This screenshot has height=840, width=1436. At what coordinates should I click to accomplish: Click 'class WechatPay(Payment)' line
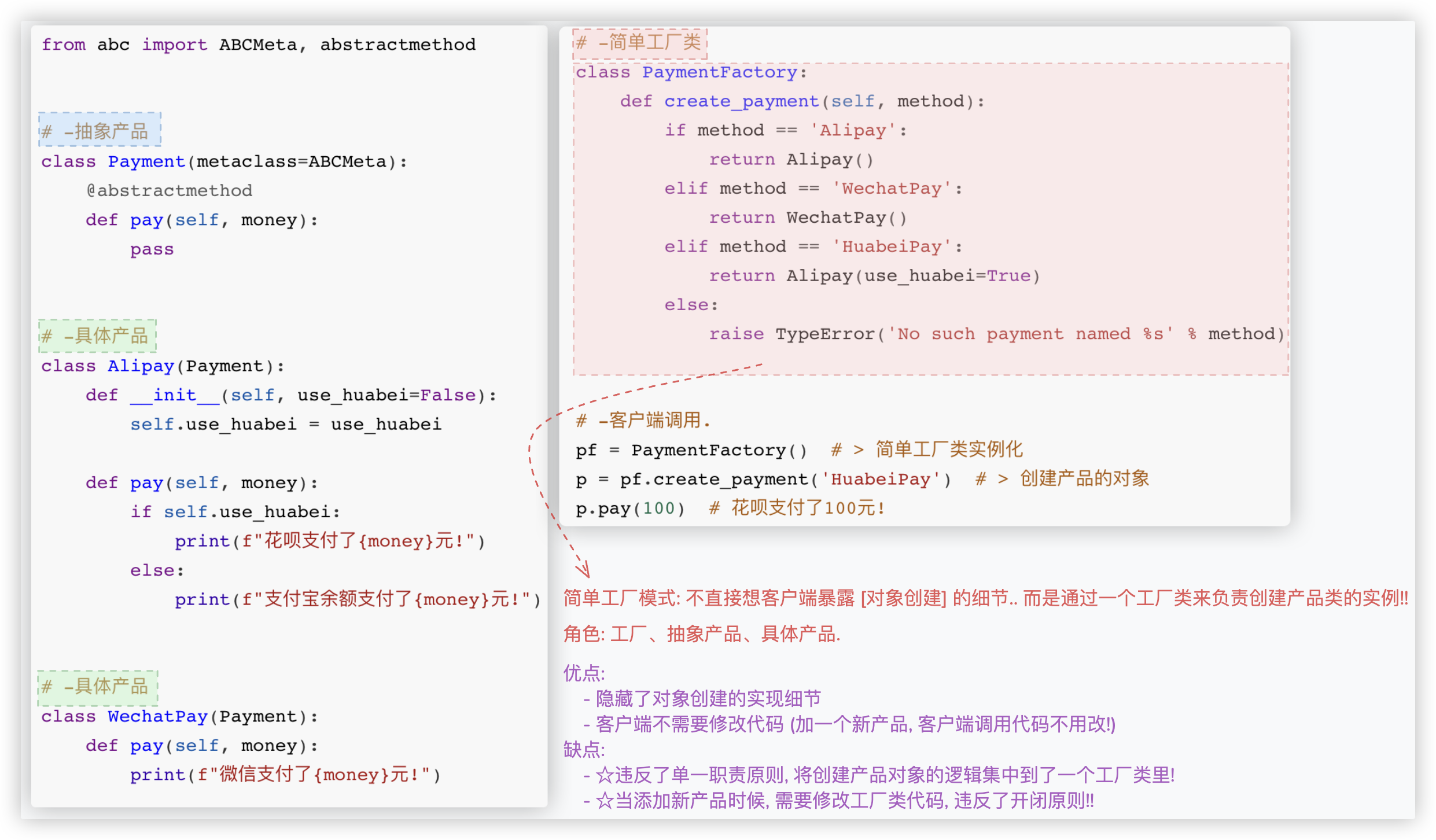tap(179, 716)
